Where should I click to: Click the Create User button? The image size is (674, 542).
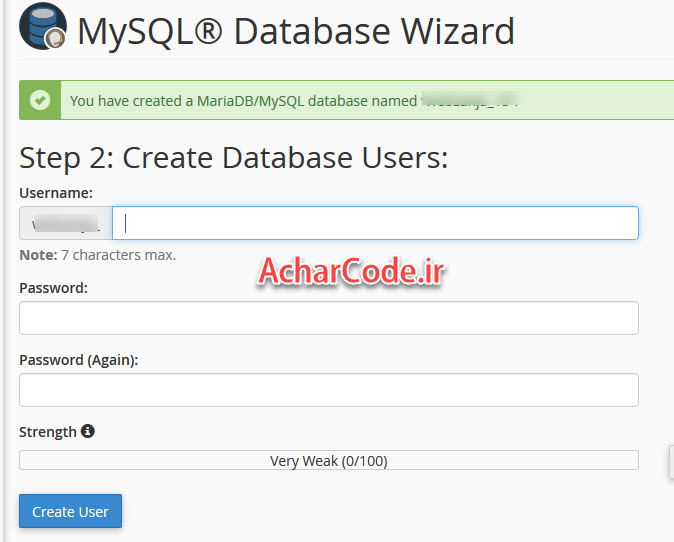point(70,511)
